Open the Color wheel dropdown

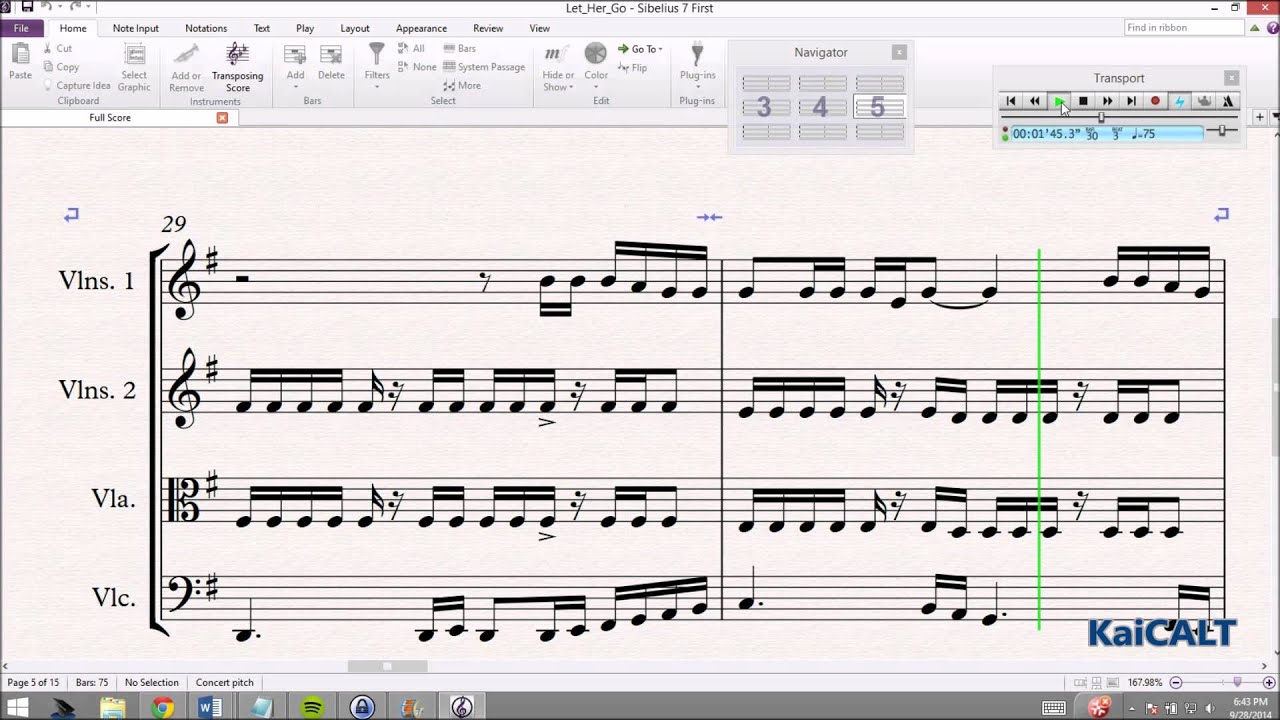pos(596,66)
